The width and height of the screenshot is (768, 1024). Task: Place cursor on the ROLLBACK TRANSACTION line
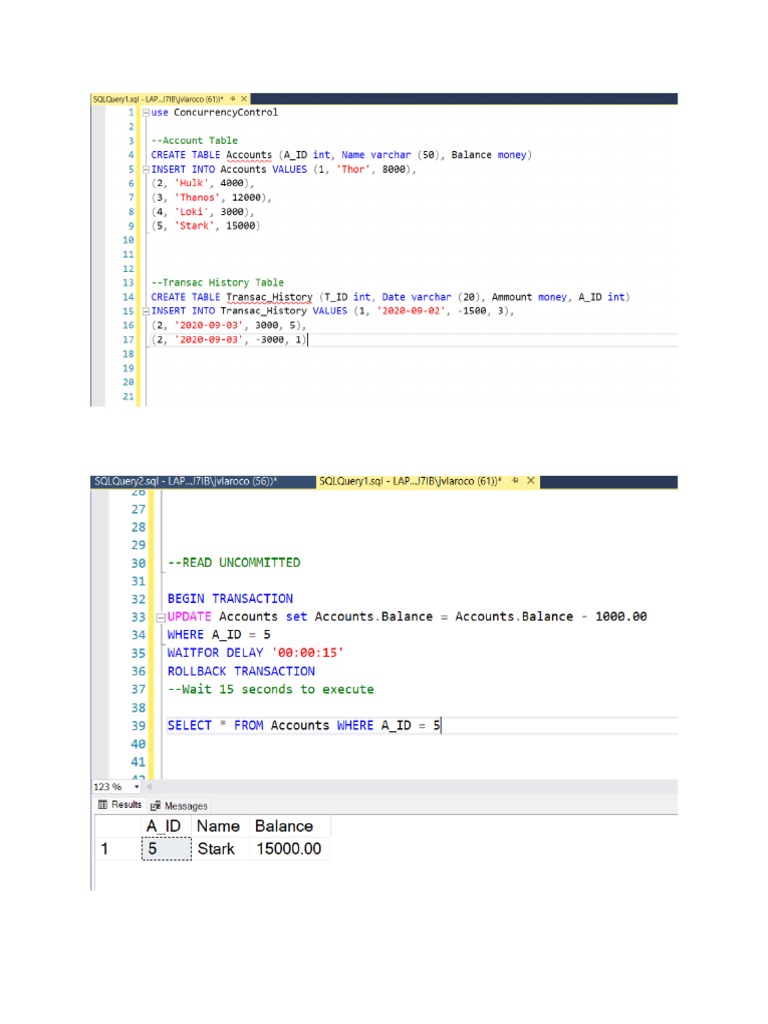pos(241,671)
